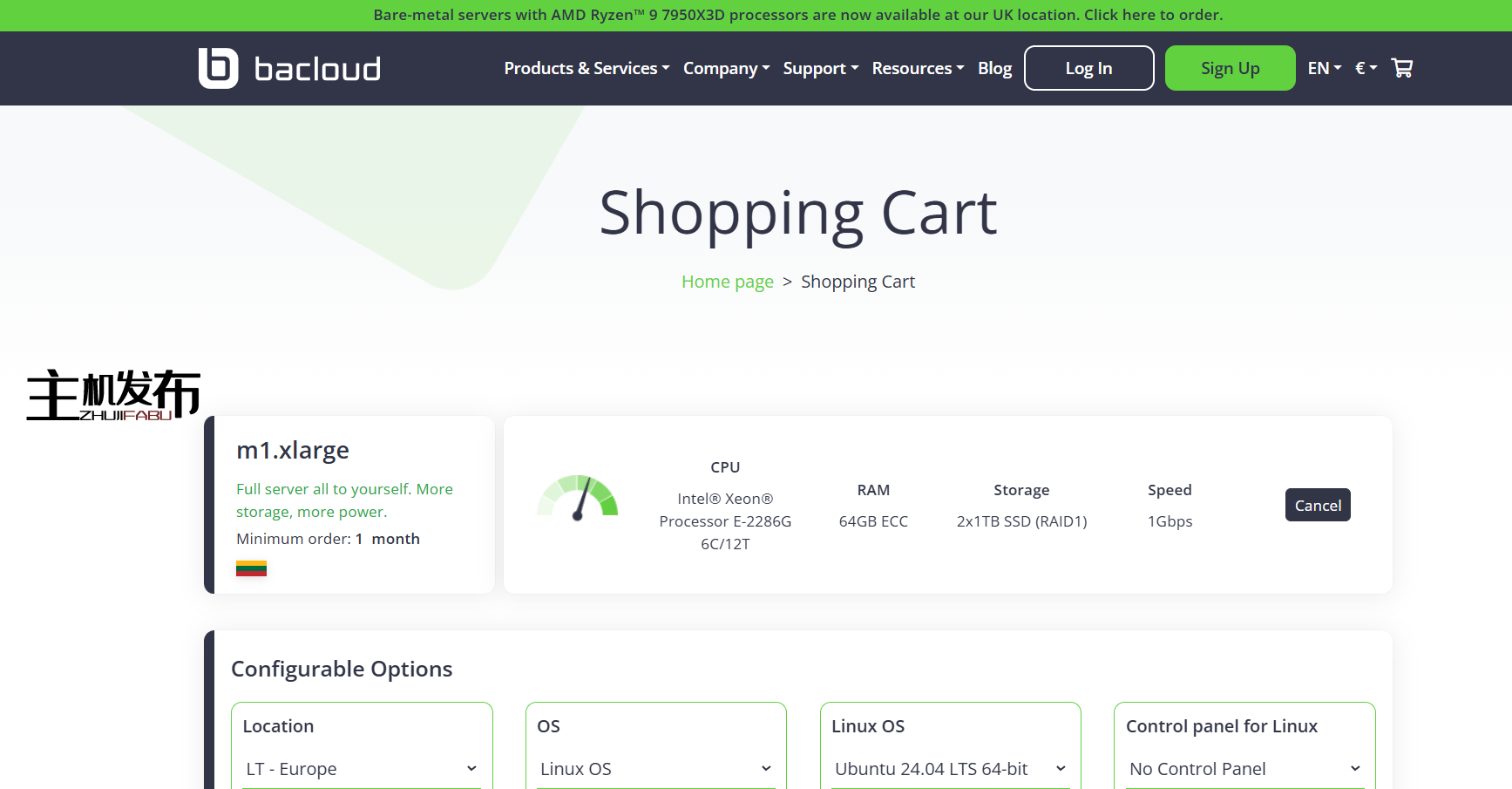Screen dimensions: 1512x789
Task: Click the Log In button
Action: coord(1088,68)
